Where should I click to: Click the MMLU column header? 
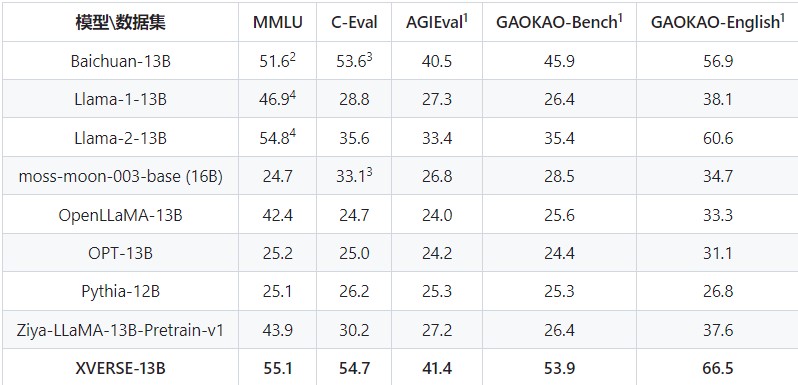pos(277,23)
